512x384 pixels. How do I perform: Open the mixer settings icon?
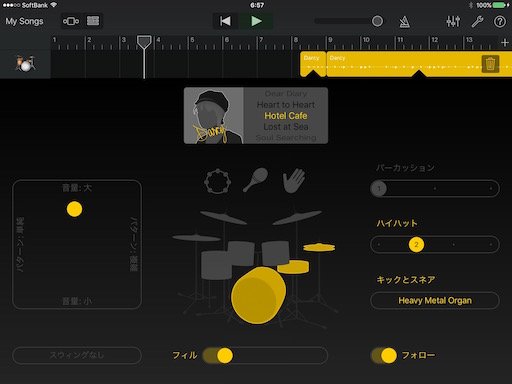click(x=453, y=21)
